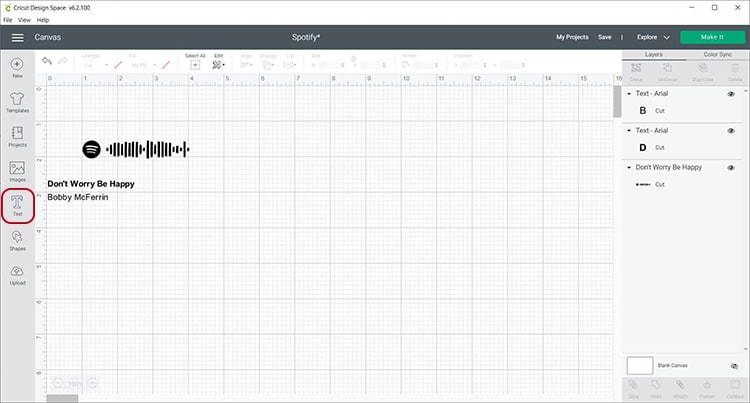The width and height of the screenshot is (750, 403).
Task: Toggle Blank Canvas visibility eye
Action: (x=734, y=366)
